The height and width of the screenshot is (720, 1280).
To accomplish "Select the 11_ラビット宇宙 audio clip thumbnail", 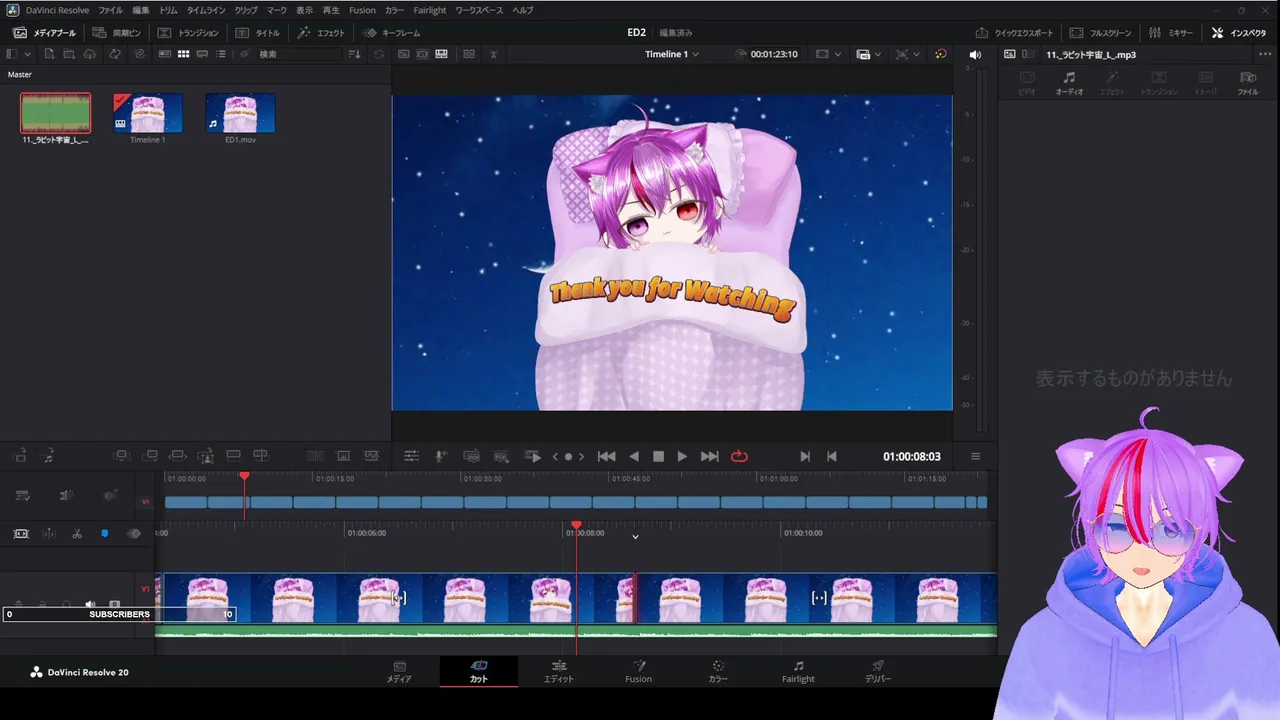I will (x=56, y=113).
